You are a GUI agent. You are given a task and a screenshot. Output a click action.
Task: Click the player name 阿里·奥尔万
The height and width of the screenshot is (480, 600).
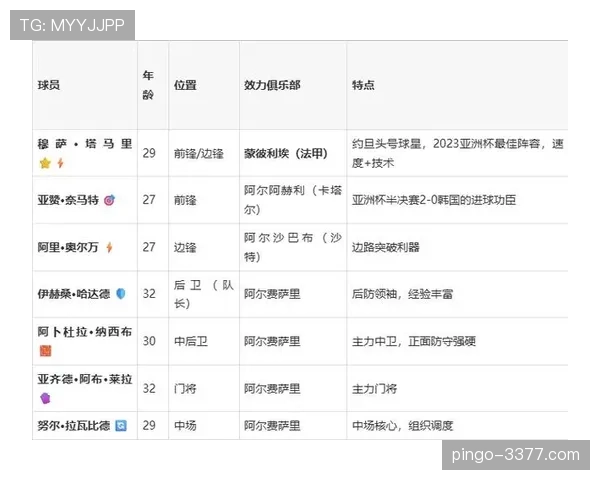click(68, 247)
